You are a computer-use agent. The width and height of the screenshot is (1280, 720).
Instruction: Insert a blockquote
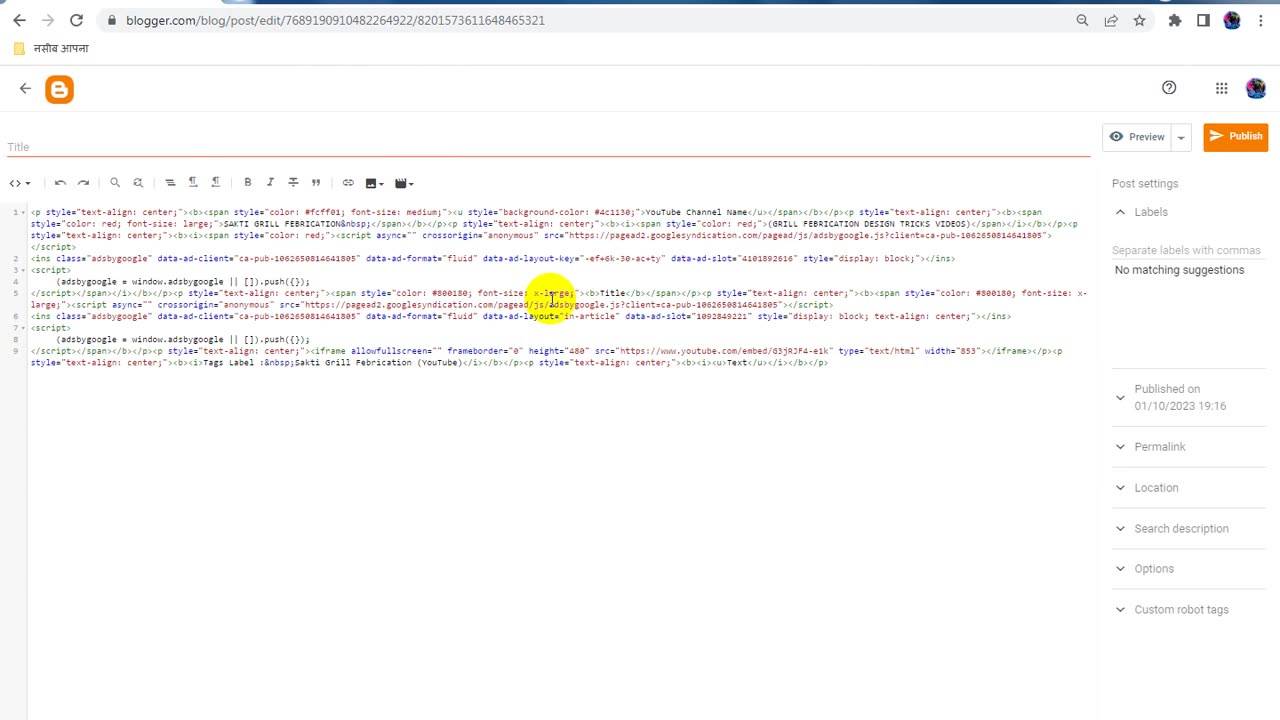[x=316, y=183]
